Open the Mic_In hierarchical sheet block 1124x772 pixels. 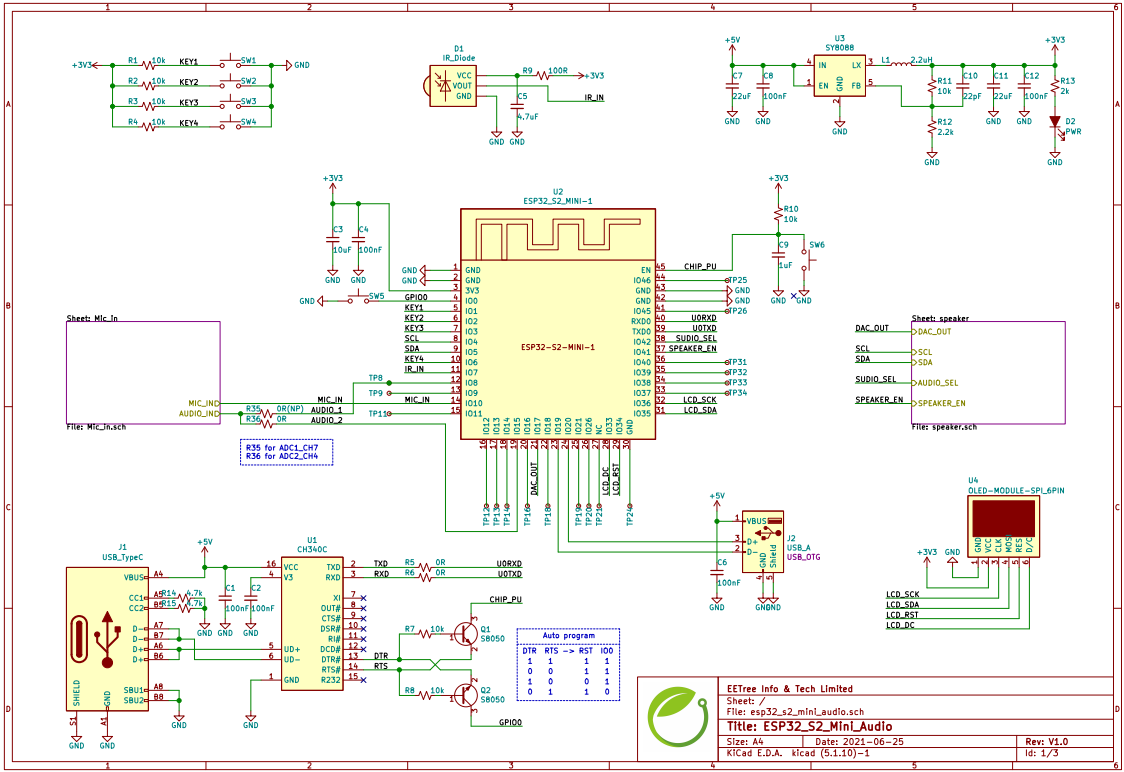tap(143, 373)
